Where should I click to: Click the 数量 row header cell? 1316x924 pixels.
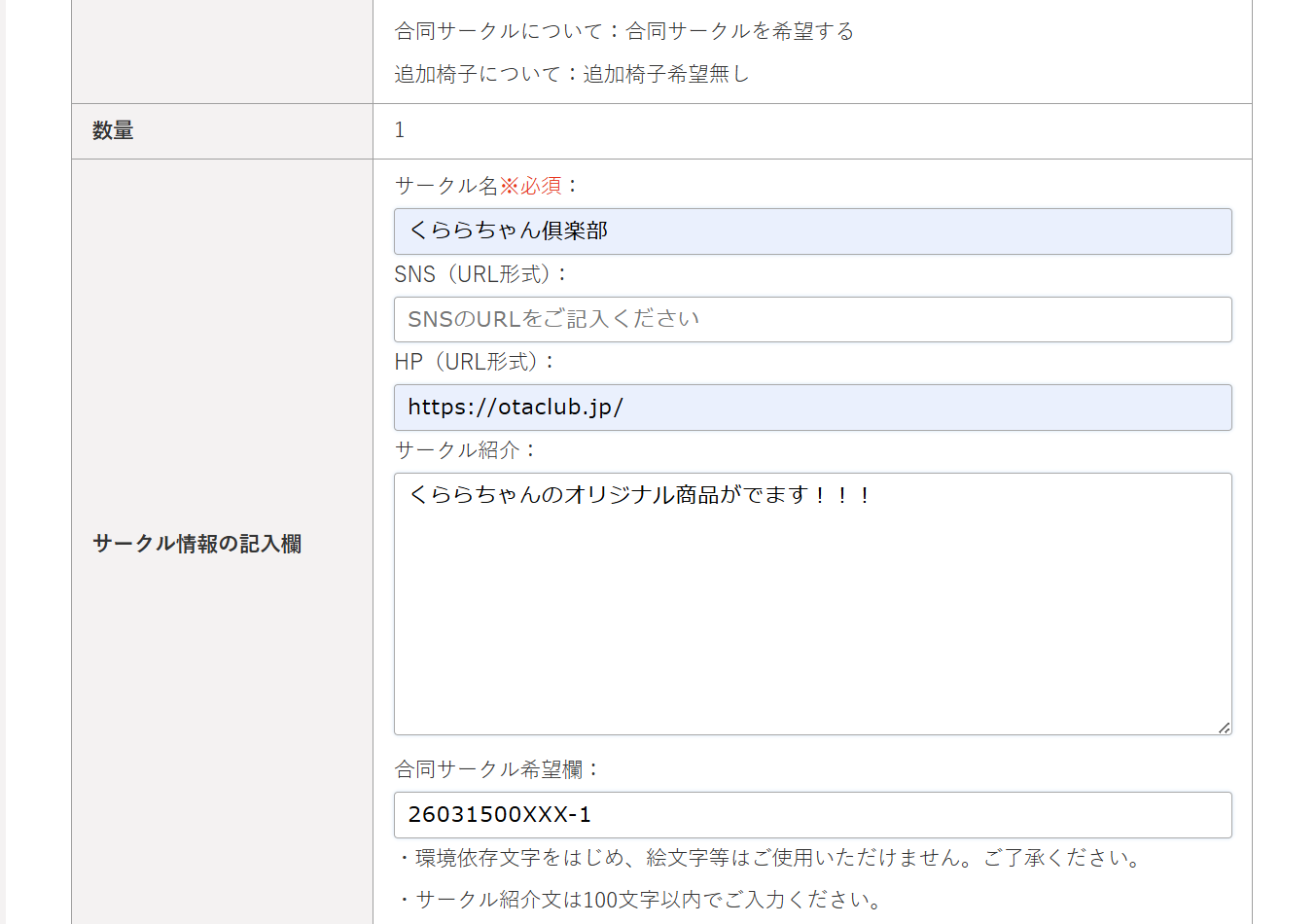point(114,130)
